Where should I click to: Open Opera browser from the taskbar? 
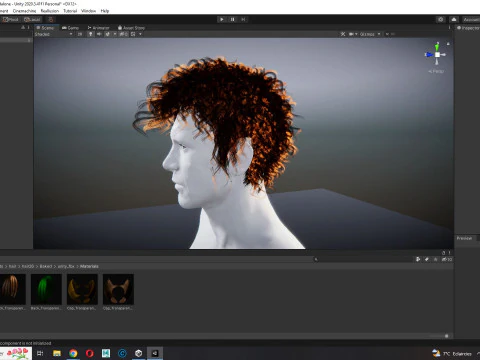(x=89, y=353)
